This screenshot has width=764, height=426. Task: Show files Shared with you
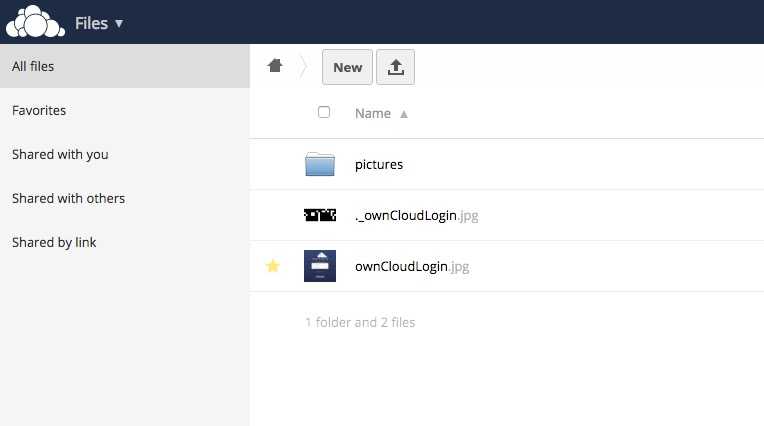60,155
